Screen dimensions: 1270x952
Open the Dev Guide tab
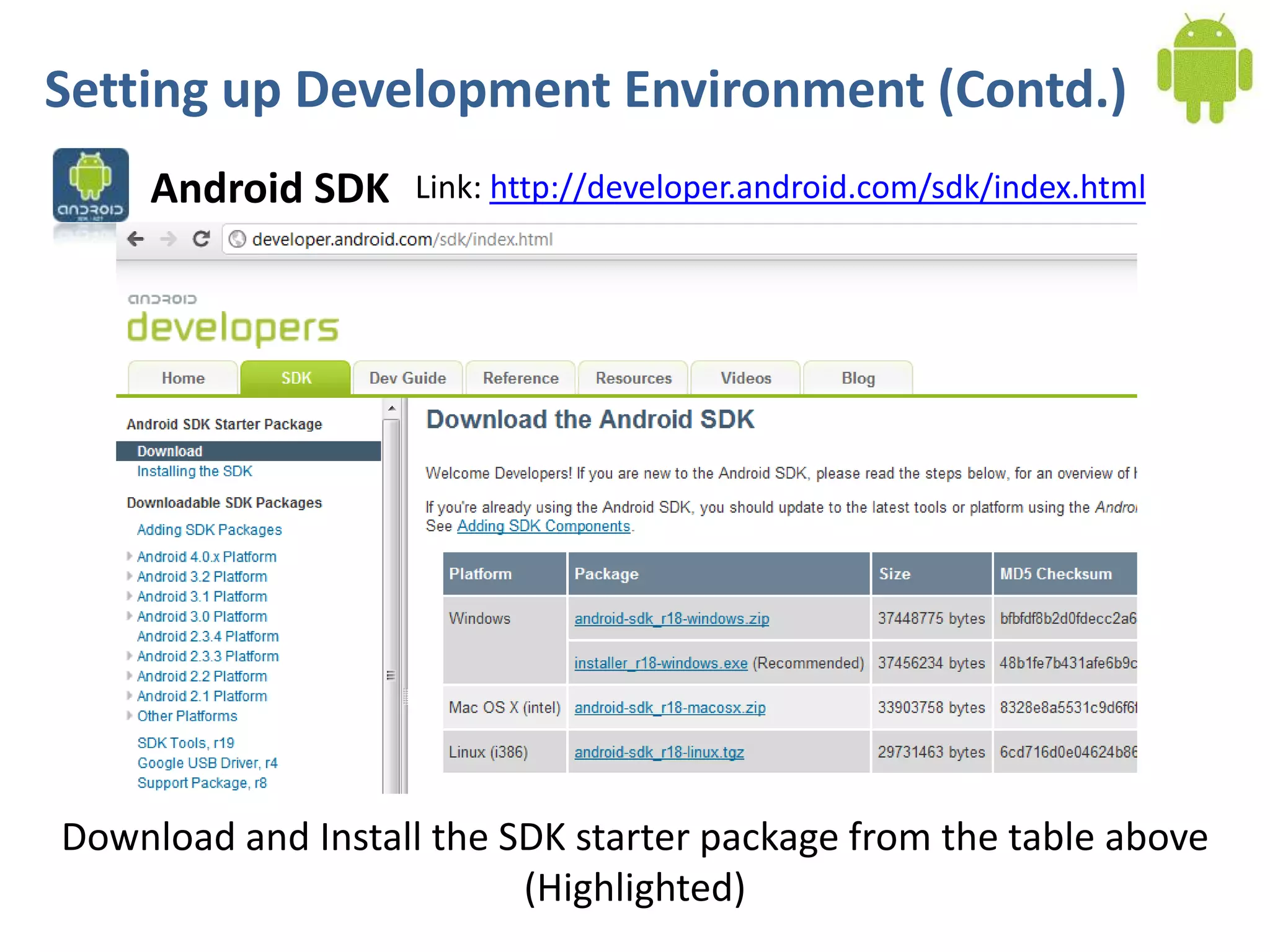point(407,378)
